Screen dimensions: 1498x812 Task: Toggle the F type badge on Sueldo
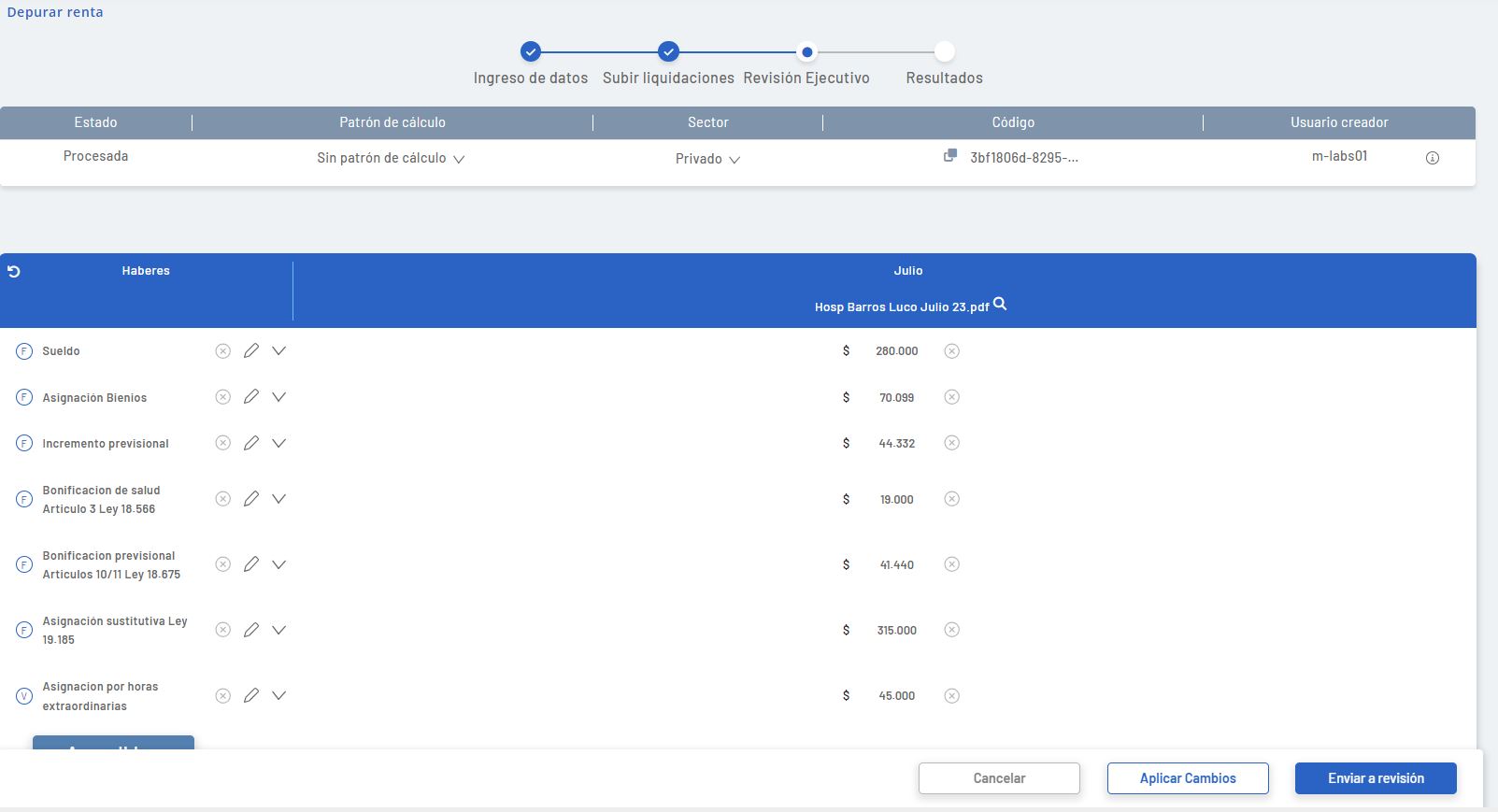pos(24,351)
